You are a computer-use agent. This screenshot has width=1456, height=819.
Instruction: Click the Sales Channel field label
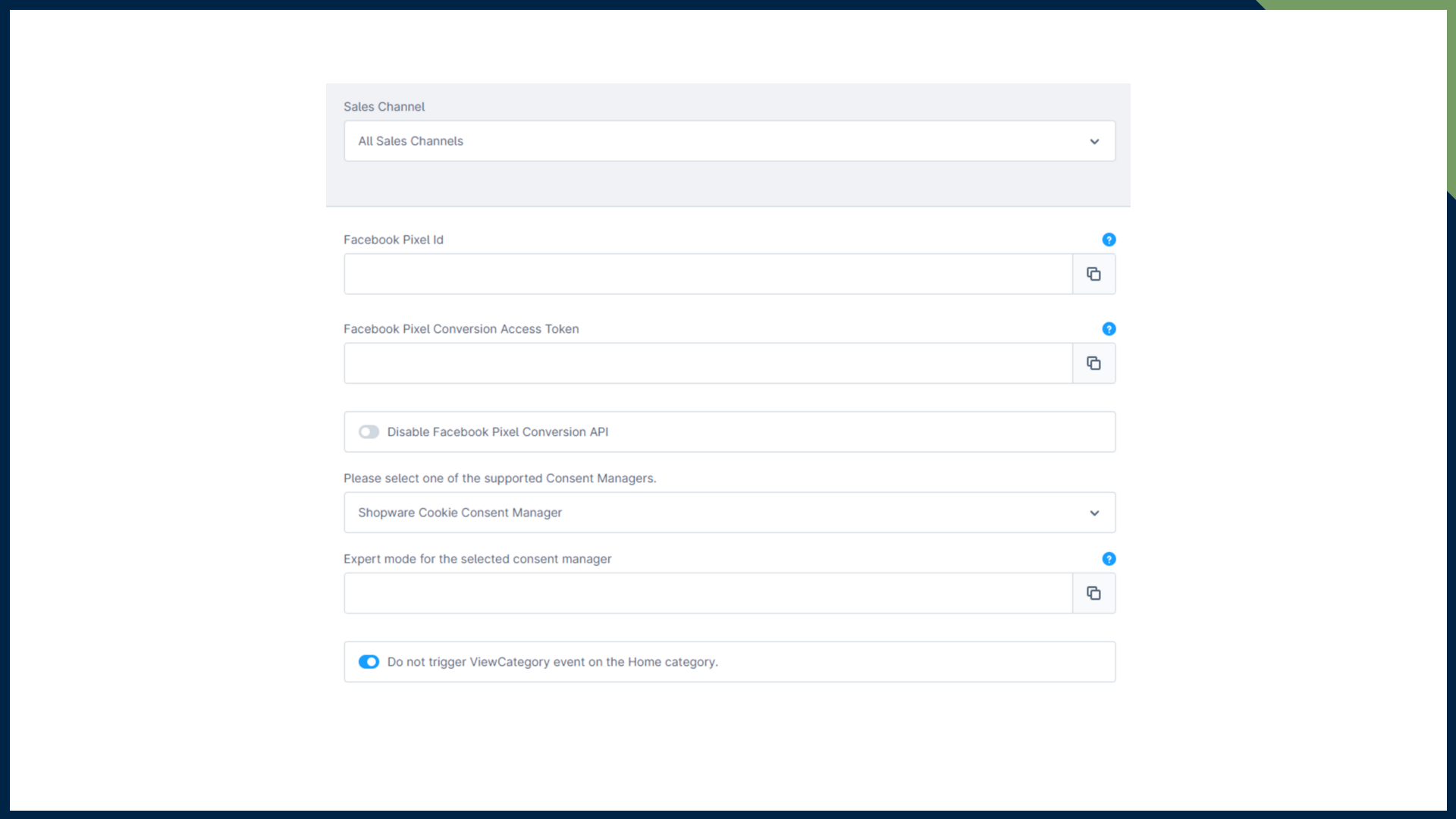click(x=384, y=107)
